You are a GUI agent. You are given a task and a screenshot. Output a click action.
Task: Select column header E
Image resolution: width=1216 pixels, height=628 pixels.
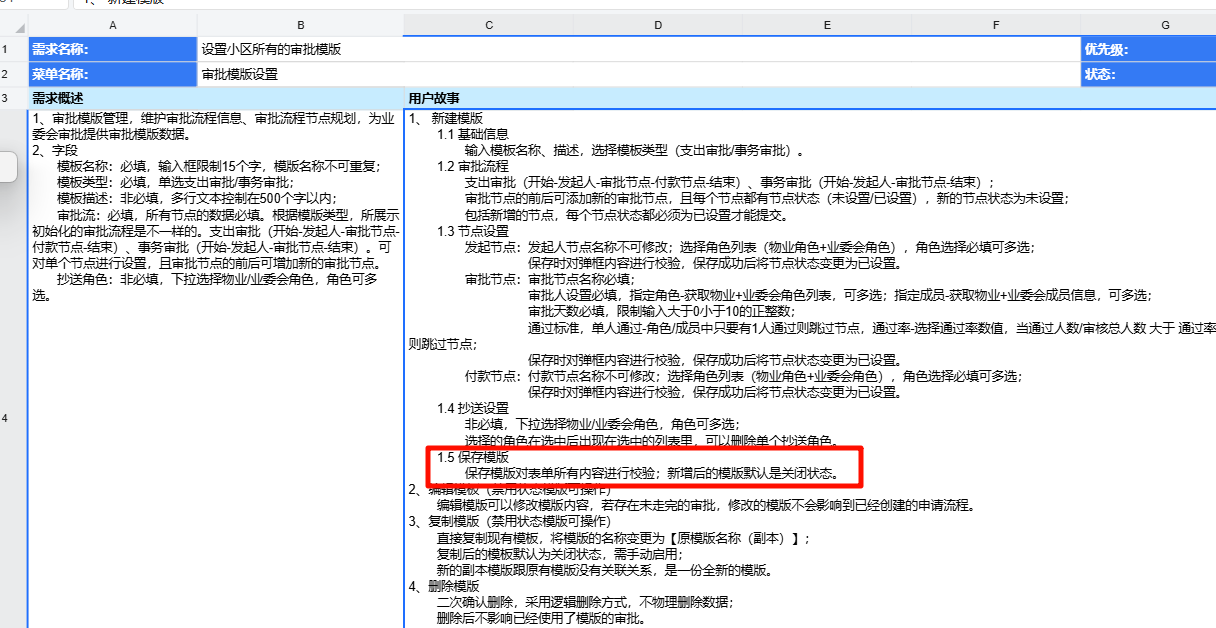pos(826,24)
